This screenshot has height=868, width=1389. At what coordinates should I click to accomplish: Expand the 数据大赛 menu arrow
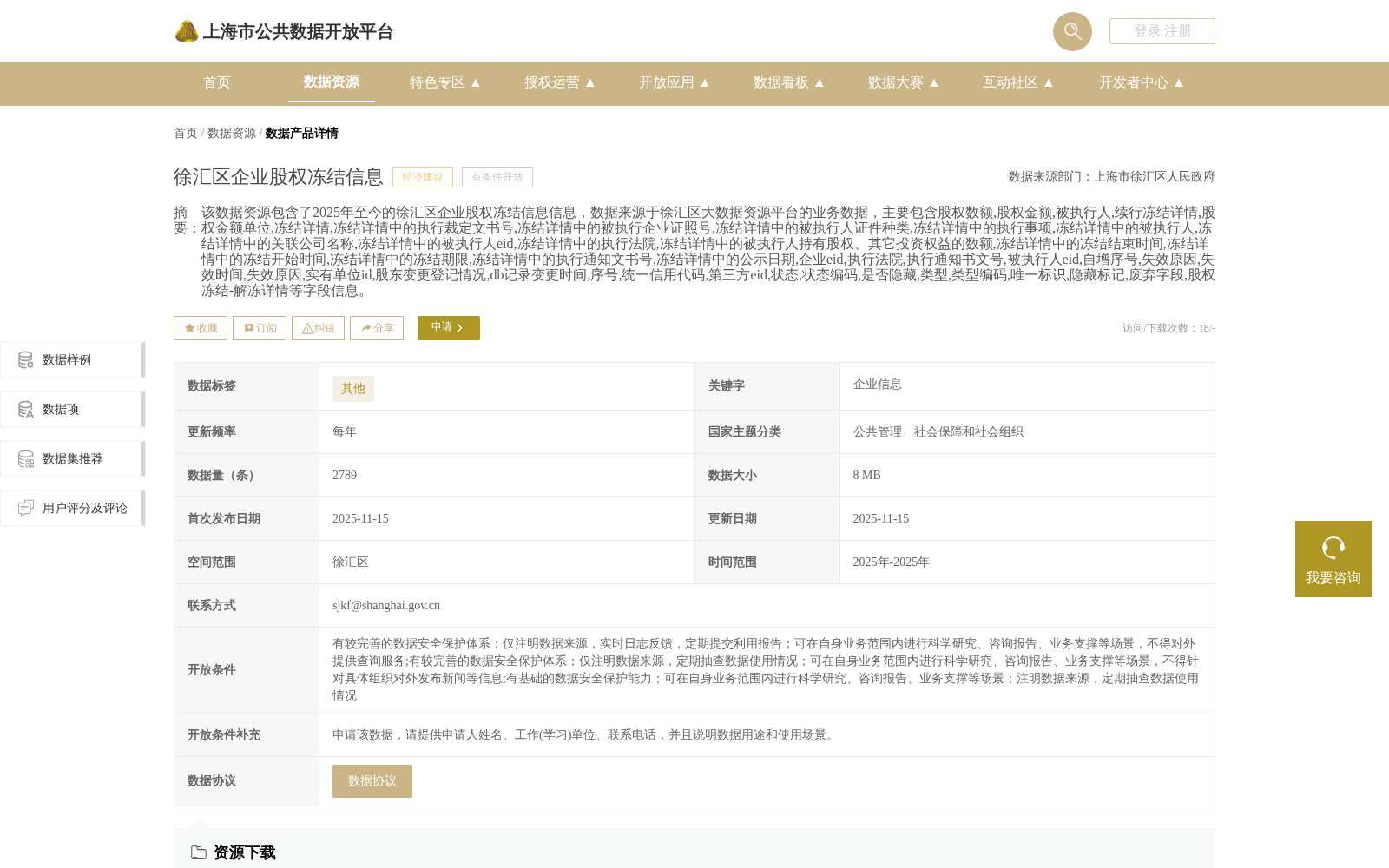click(x=934, y=82)
